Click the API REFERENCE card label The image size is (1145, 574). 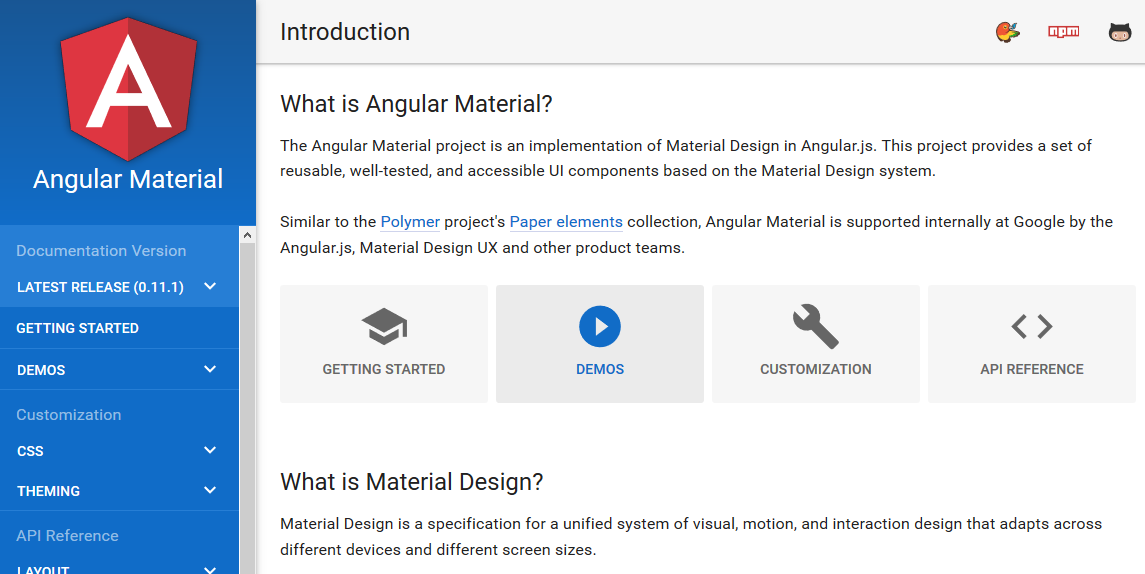[1032, 370]
